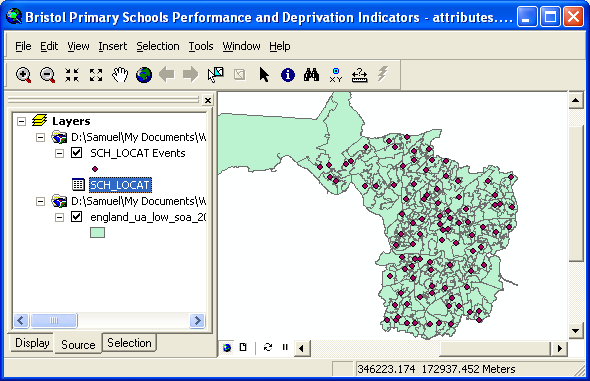
Task: Switch to Data View globe button
Action: (227, 348)
